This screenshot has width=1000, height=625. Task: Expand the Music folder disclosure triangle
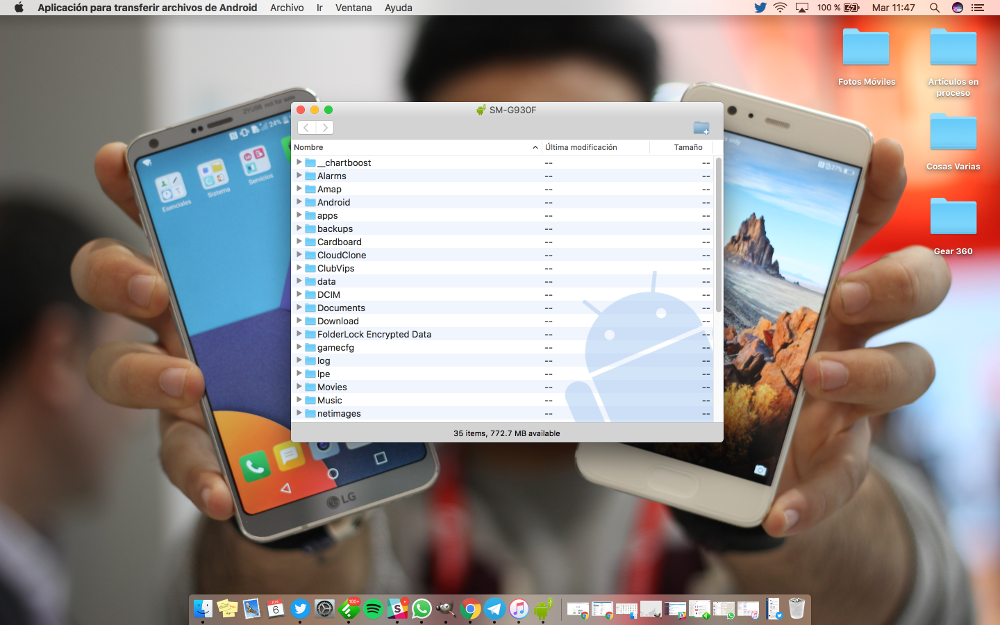pyautogui.click(x=299, y=400)
